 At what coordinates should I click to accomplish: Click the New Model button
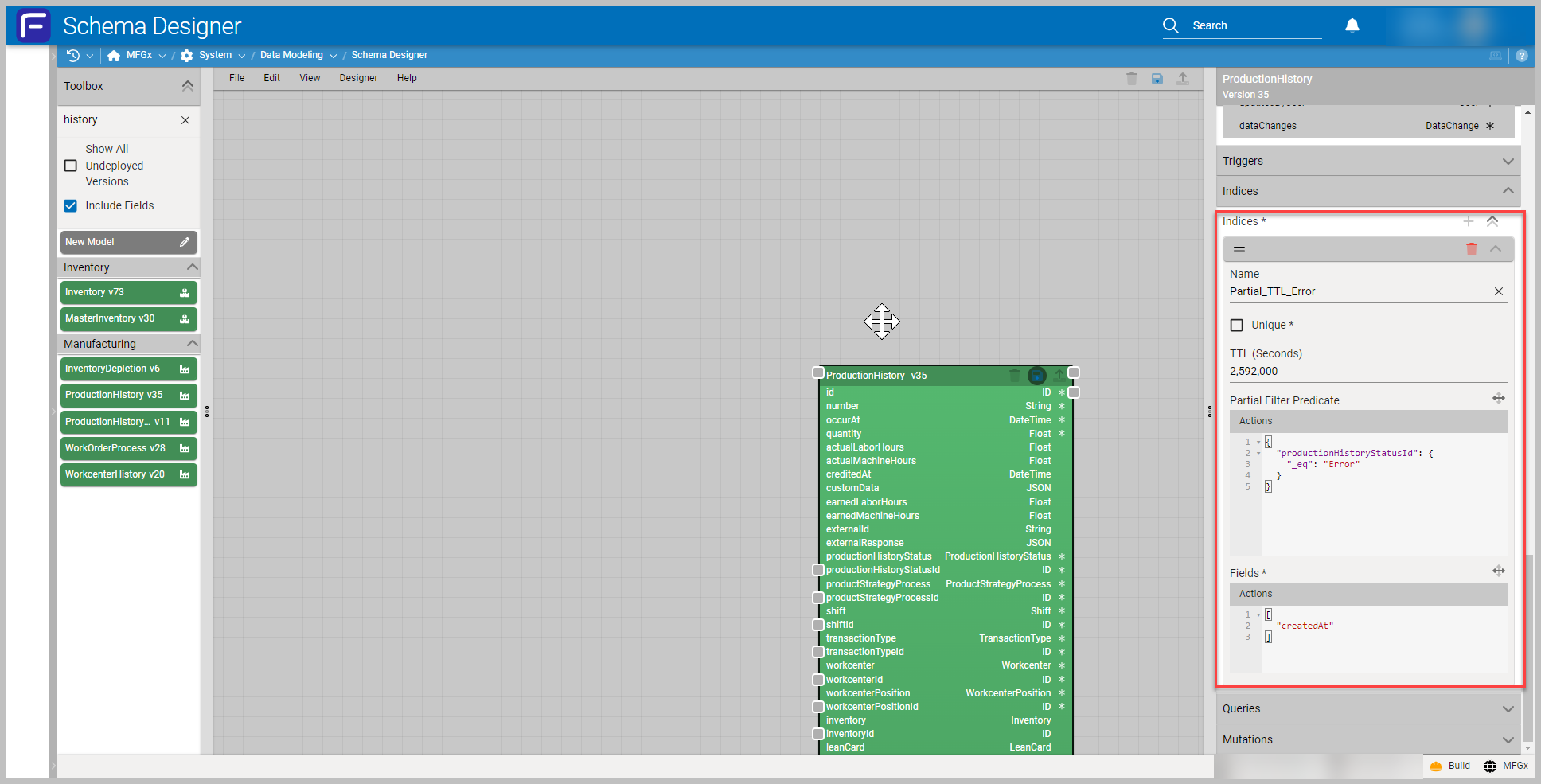[128, 242]
